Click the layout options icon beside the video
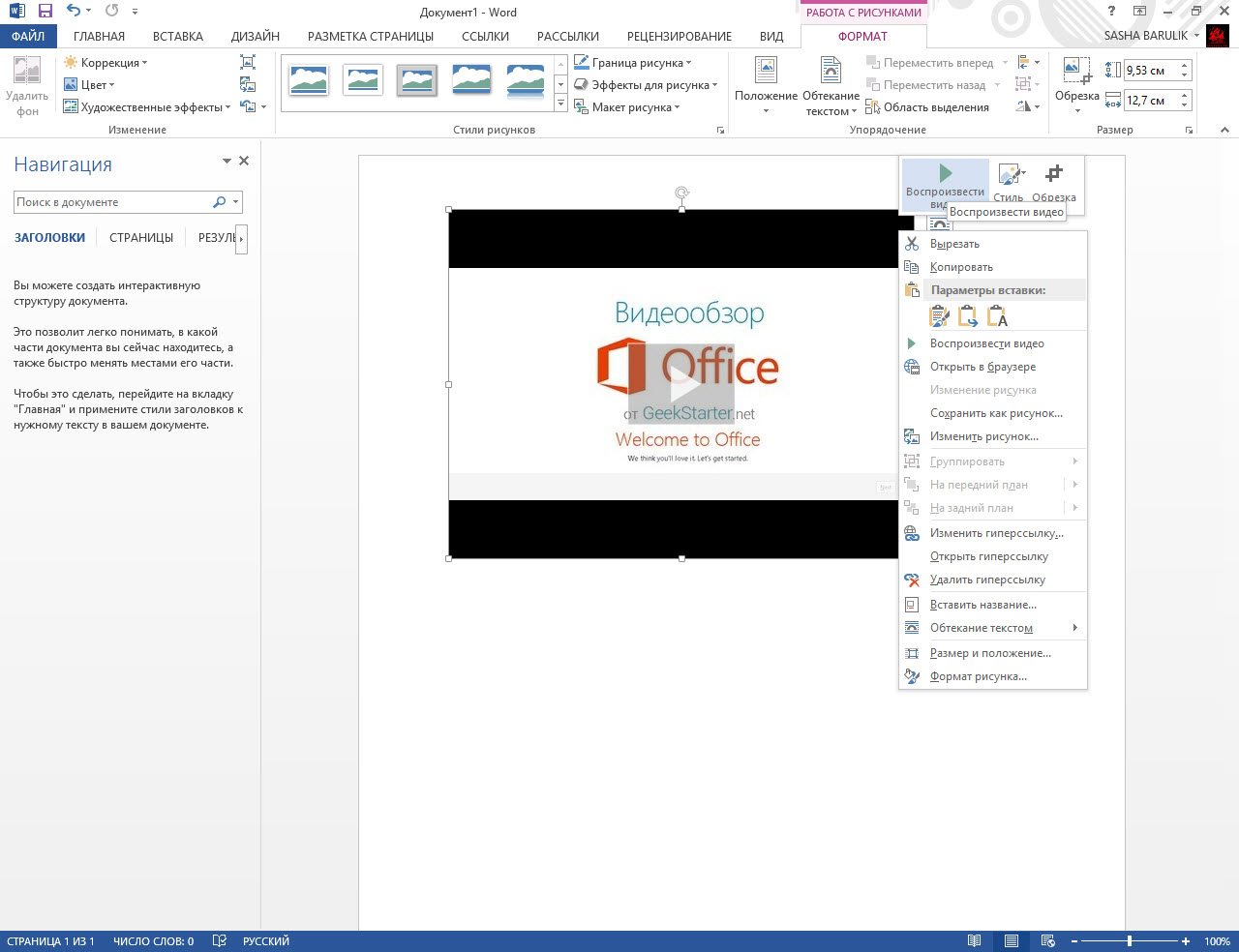 (x=939, y=224)
